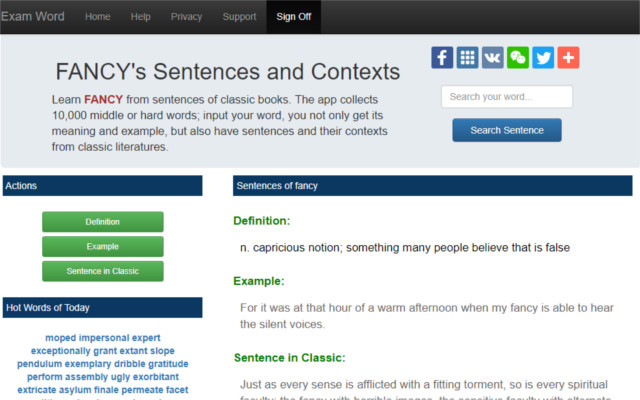Open the hot word 'moped'
The image size is (640, 400).
60,338
